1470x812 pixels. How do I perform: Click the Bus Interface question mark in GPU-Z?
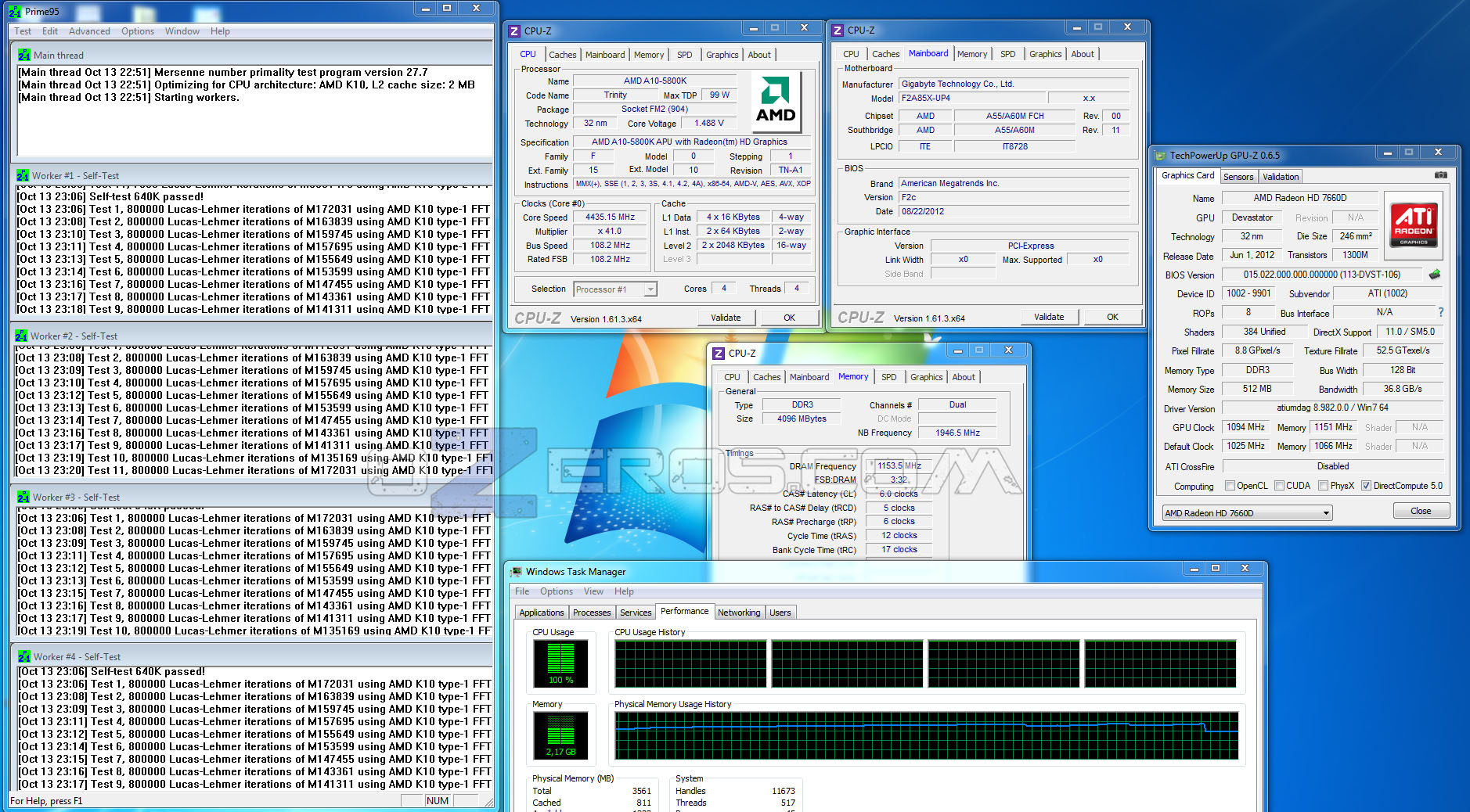coord(1440,312)
